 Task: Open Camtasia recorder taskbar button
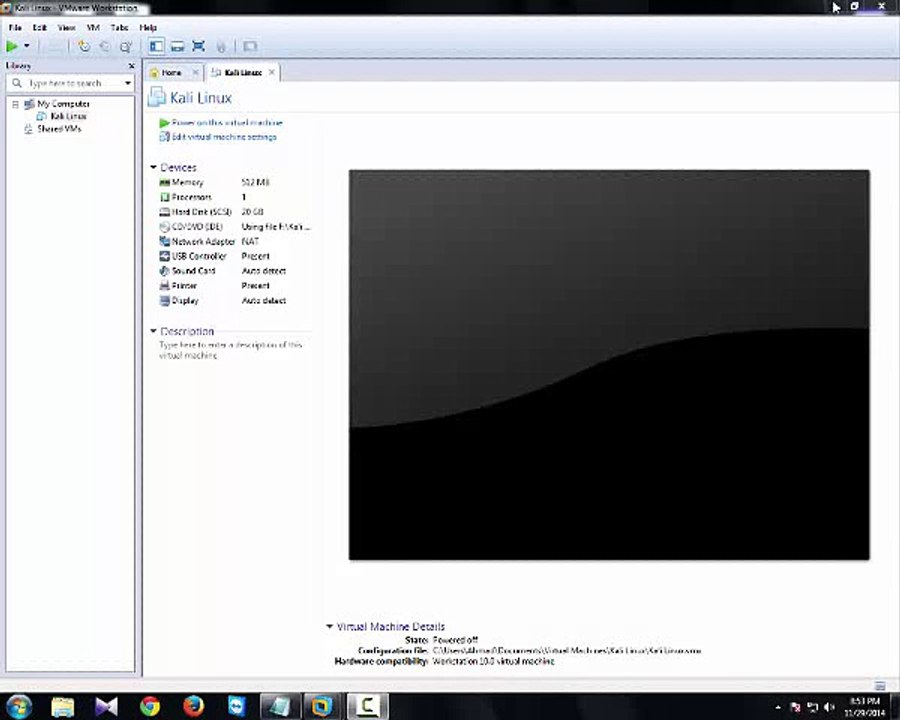tap(367, 706)
